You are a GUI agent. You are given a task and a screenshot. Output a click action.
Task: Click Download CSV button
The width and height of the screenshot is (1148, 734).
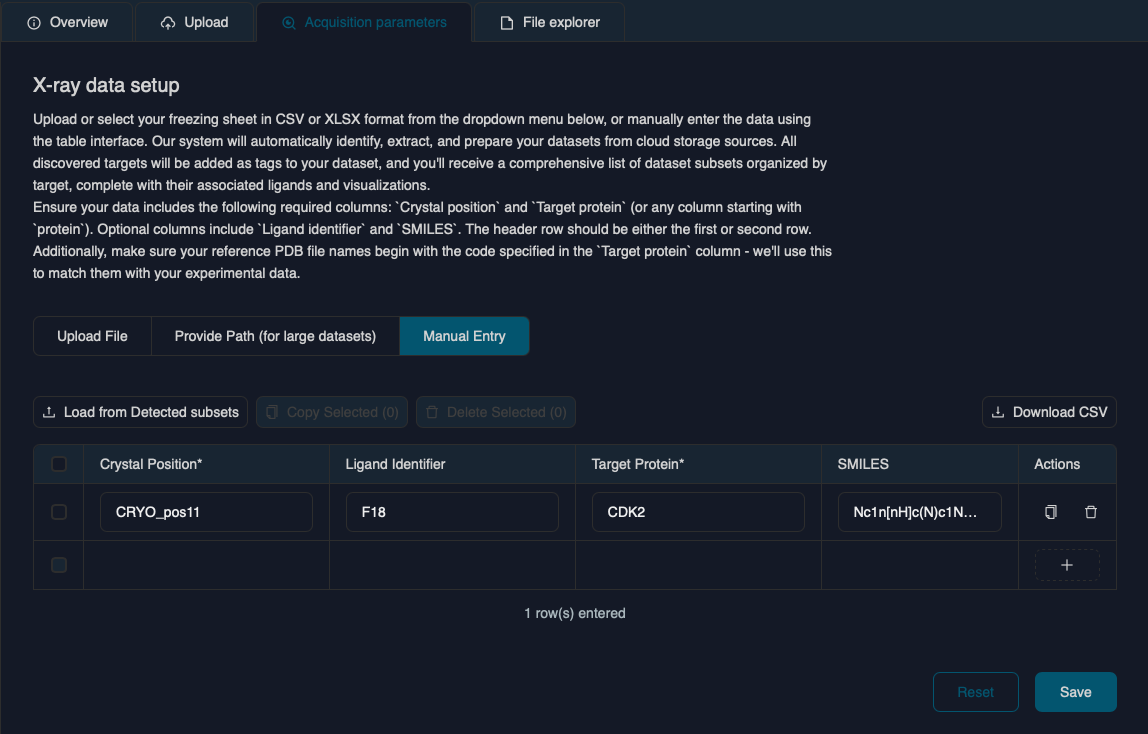[x=1049, y=412]
